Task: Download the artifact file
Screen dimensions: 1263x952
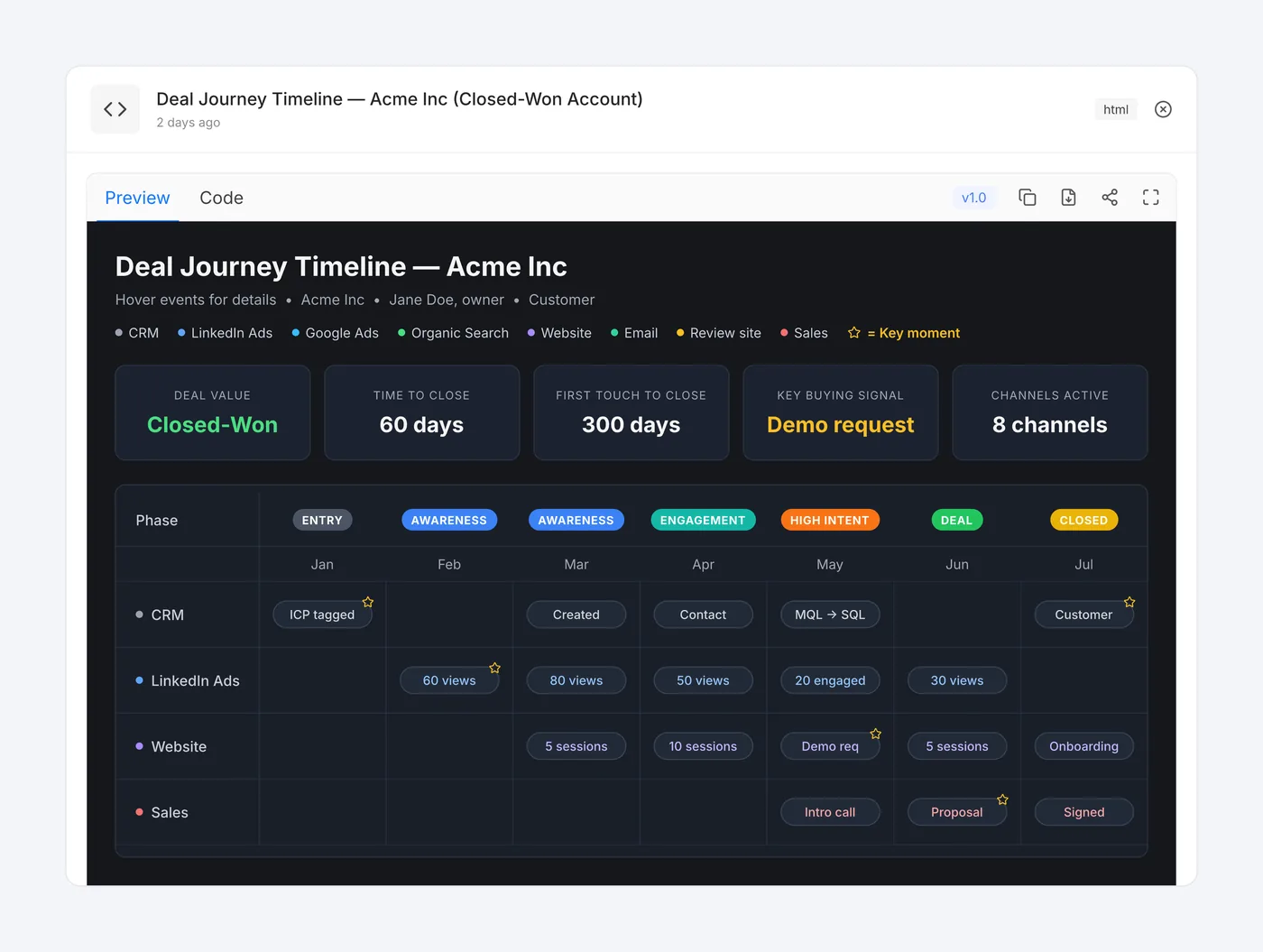Action: (1068, 198)
